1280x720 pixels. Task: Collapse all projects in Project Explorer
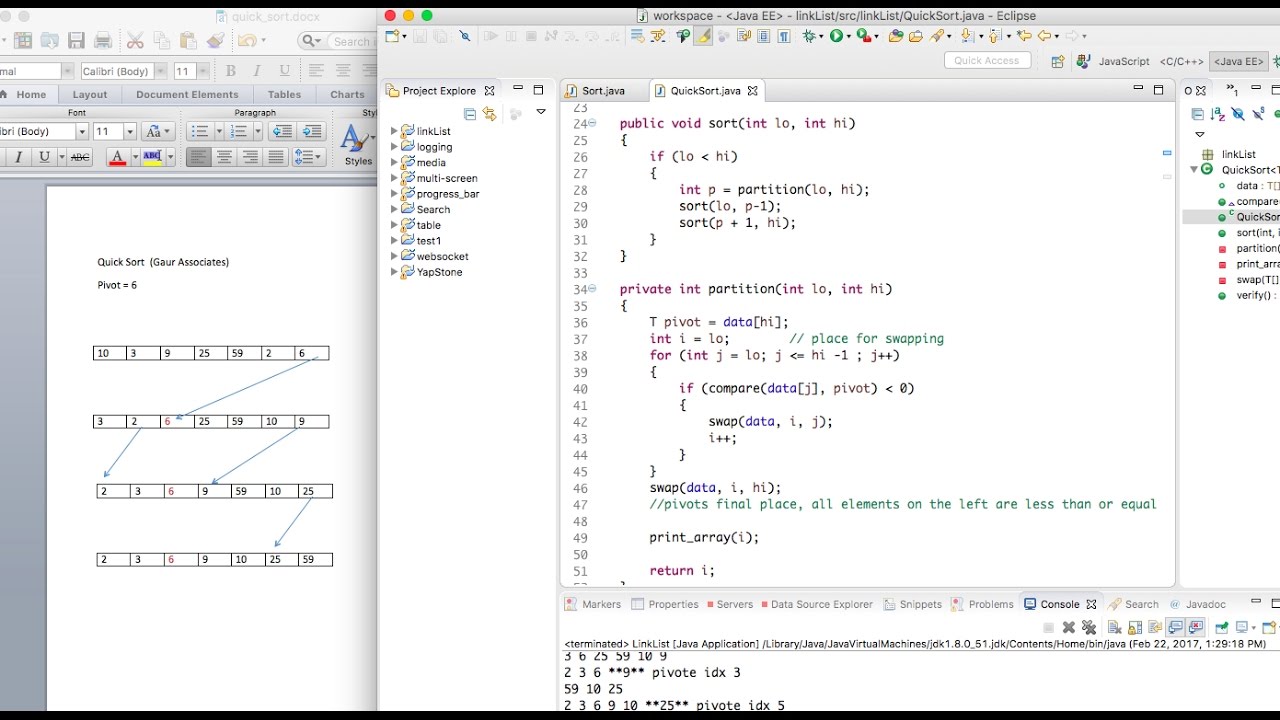tap(469, 114)
